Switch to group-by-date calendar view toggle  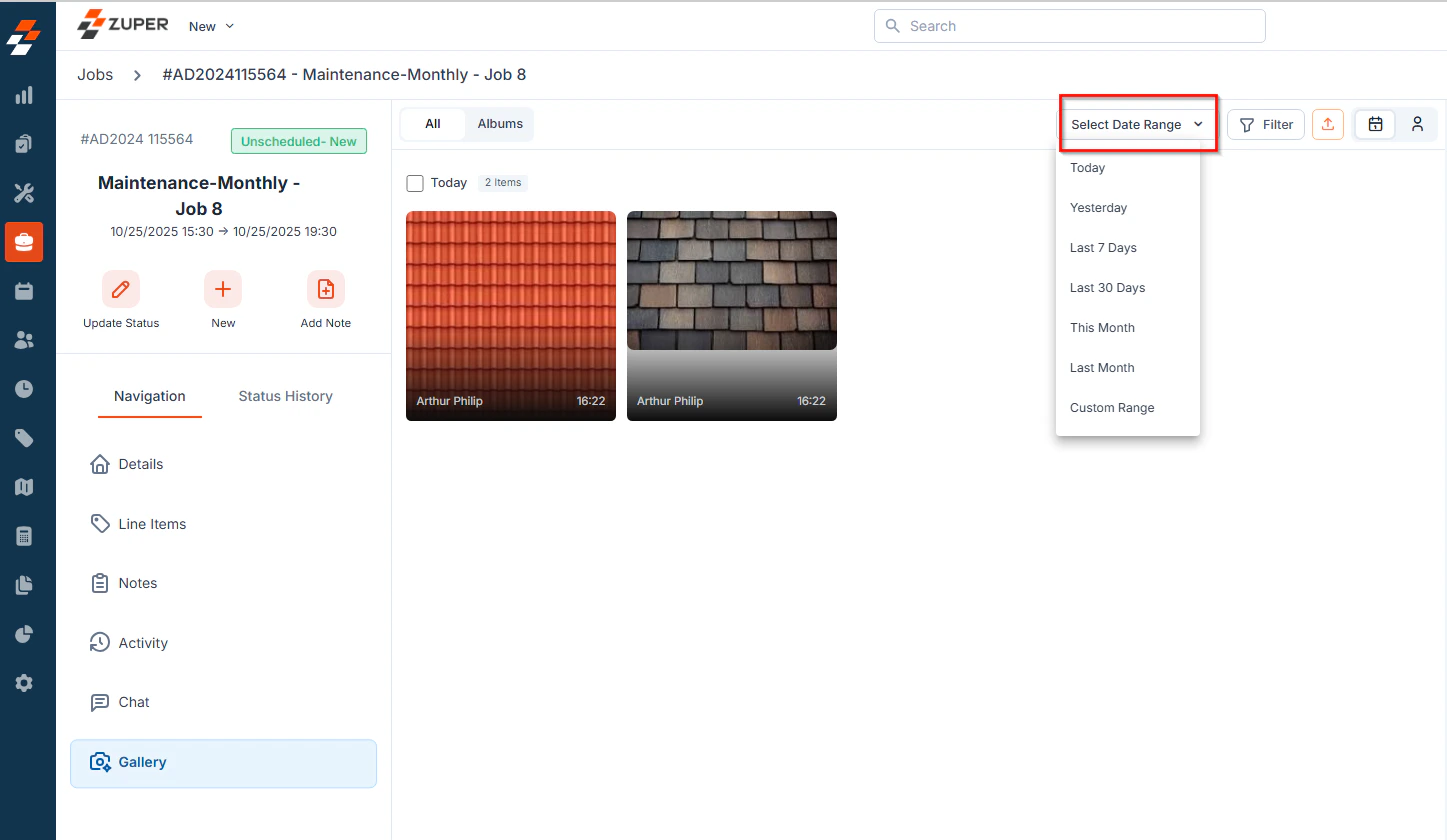coord(1376,124)
